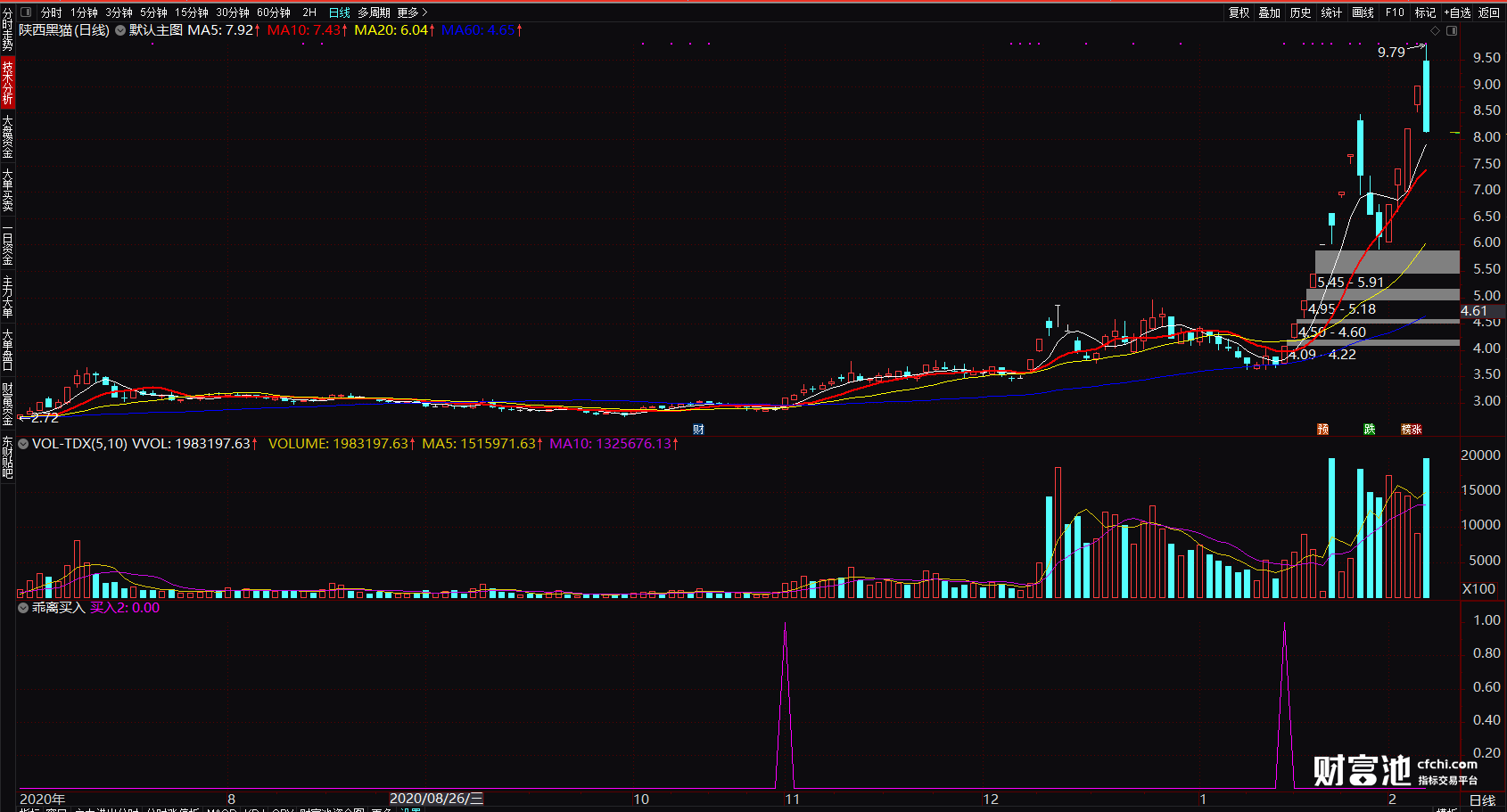Open 大单买卖 sidebar tab
1507x812 pixels.
(x=7, y=190)
